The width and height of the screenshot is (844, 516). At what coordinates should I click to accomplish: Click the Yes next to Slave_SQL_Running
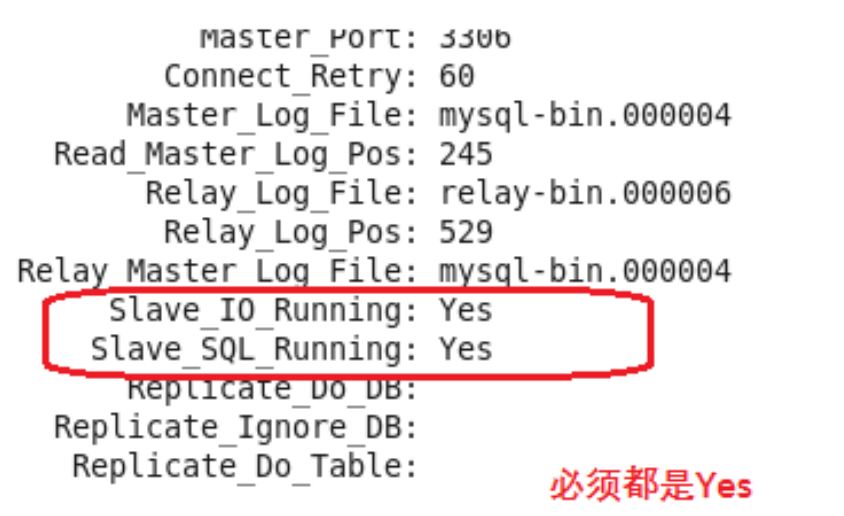pos(466,349)
